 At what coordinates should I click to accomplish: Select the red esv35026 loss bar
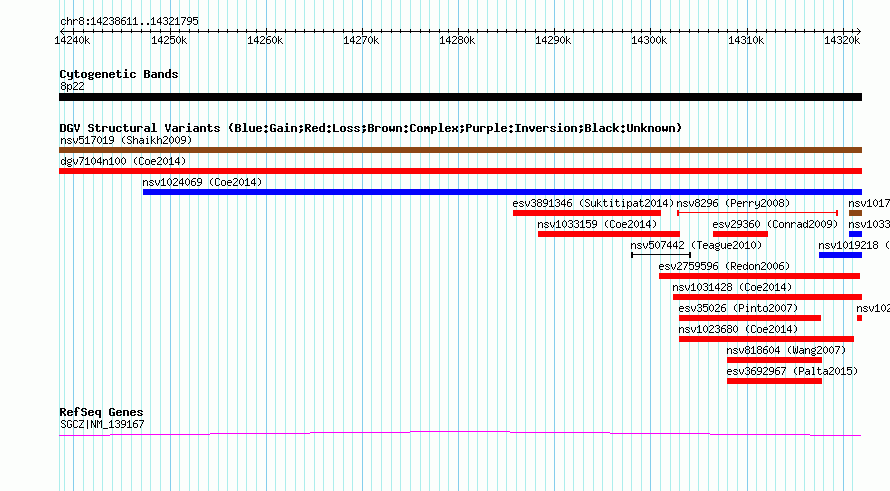click(750, 318)
